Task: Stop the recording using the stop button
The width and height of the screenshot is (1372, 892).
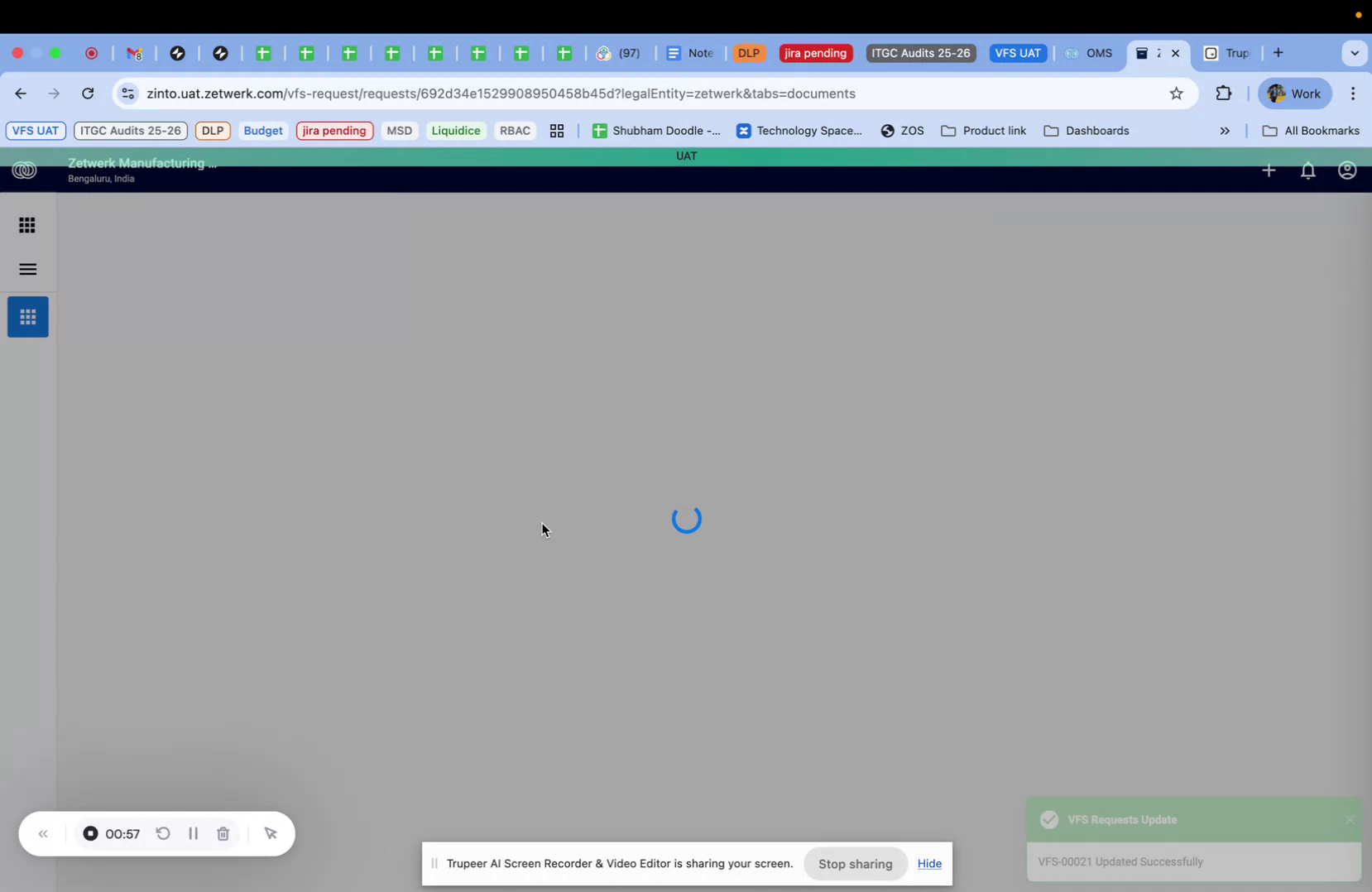Action: (90, 833)
